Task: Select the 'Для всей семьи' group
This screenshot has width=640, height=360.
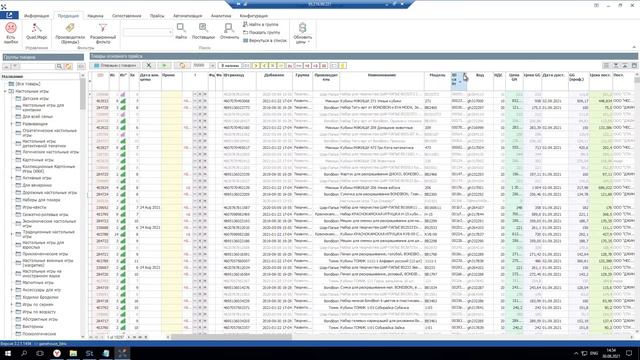Action: tap(37, 116)
